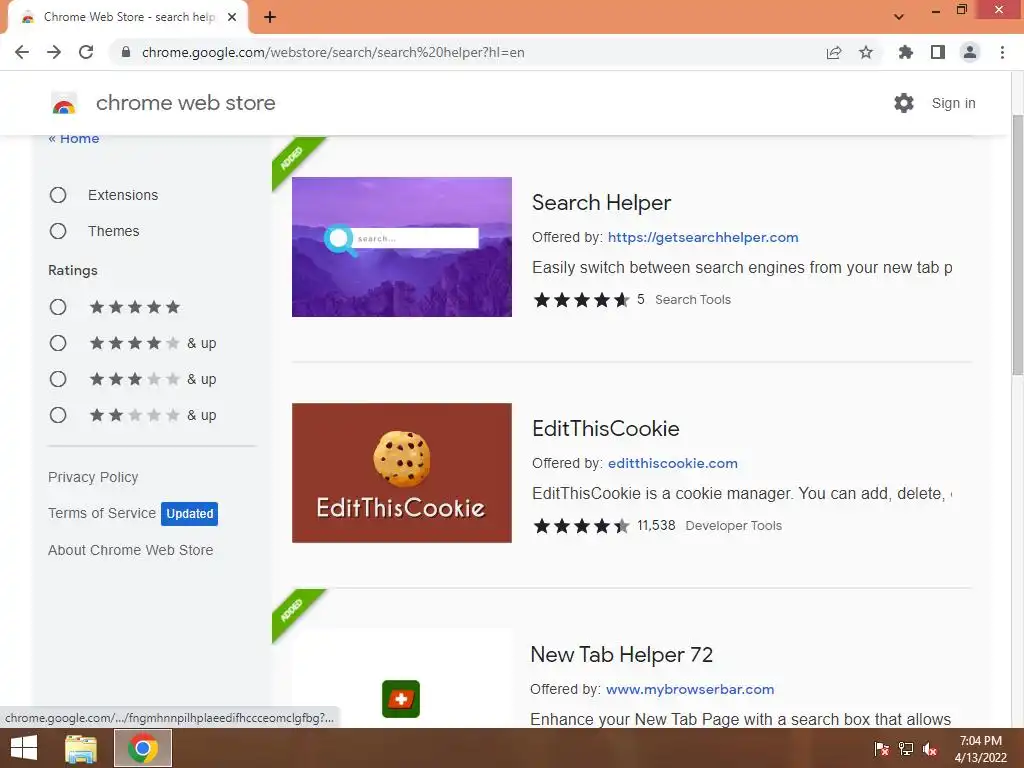Viewport: 1024px width, 768px height.
Task: Click the muted volume tray icon
Action: click(930, 749)
